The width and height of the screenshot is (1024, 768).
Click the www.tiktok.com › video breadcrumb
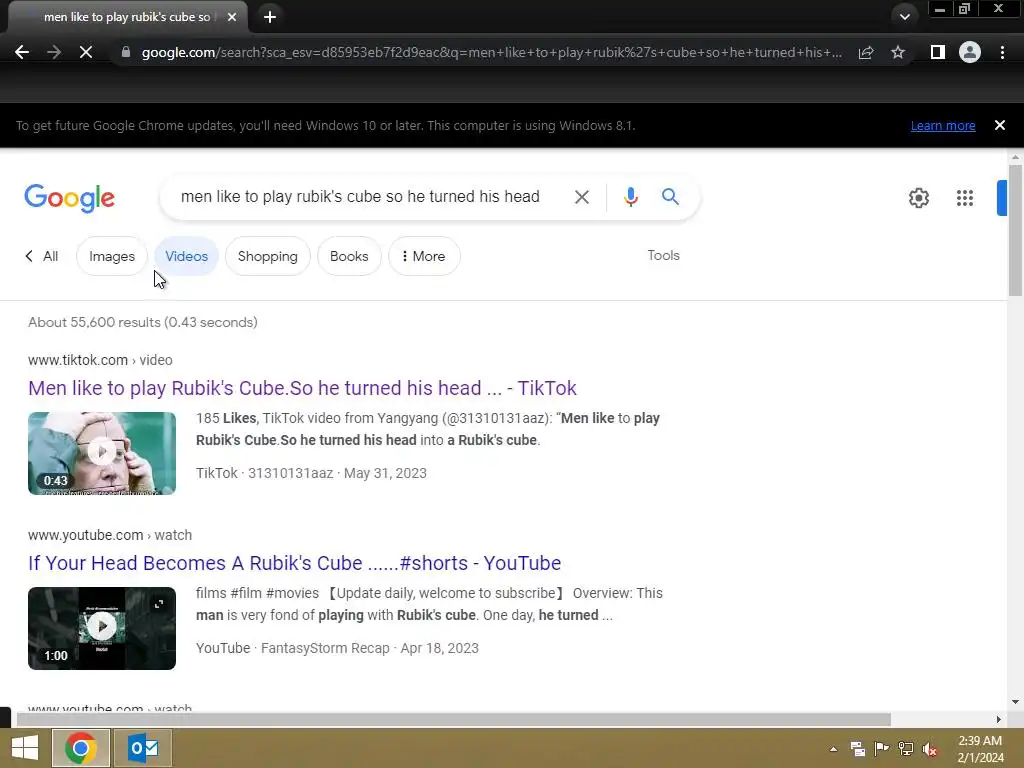101,360
